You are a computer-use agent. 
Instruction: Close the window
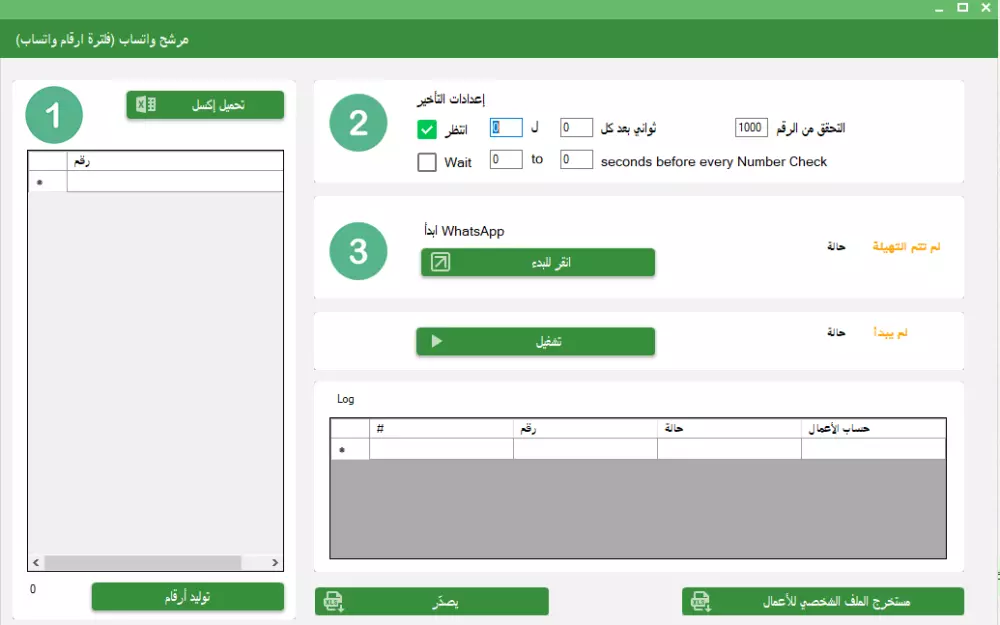click(x=986, y=8)
